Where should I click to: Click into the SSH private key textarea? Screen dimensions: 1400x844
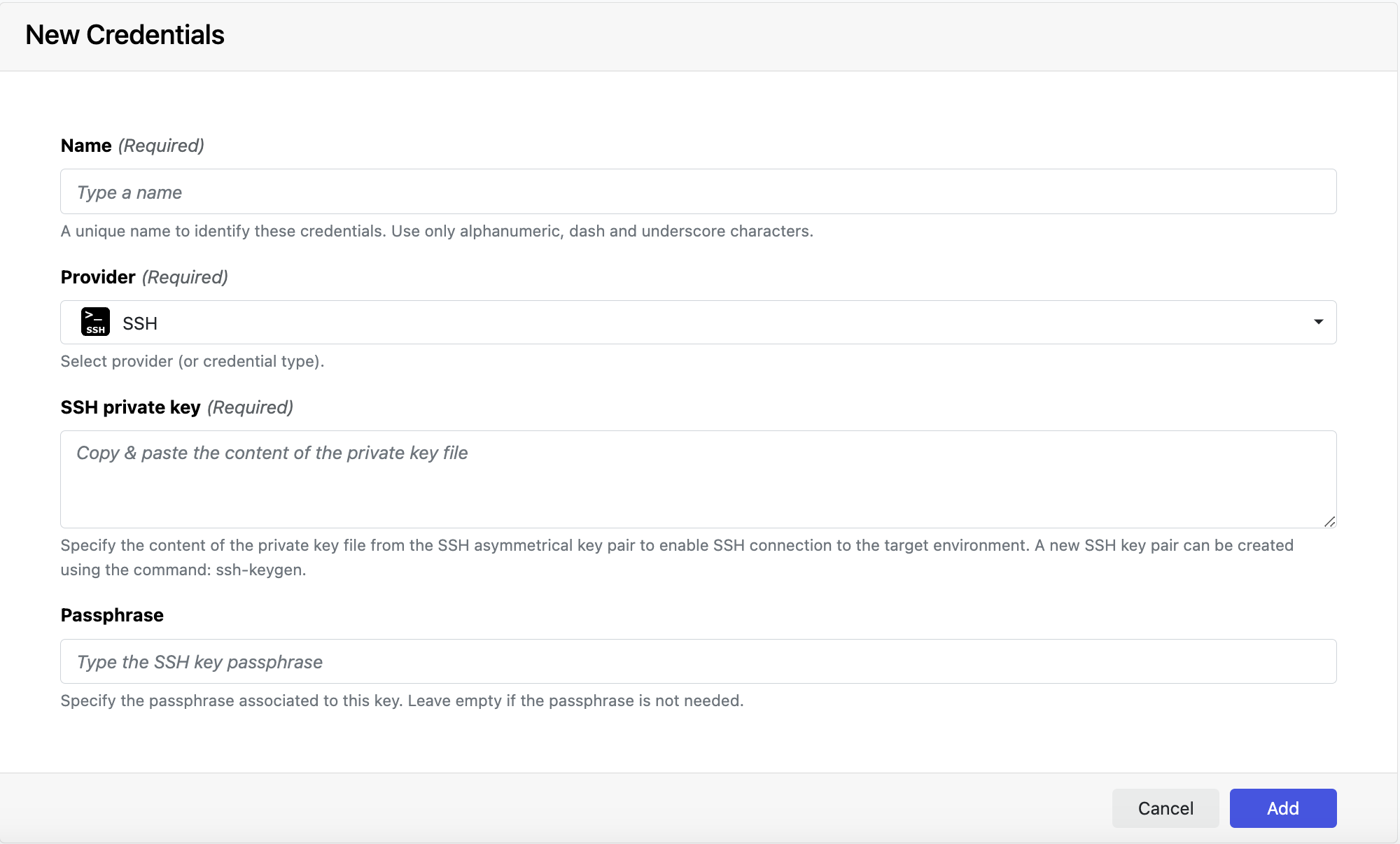(x=698, y=479)
